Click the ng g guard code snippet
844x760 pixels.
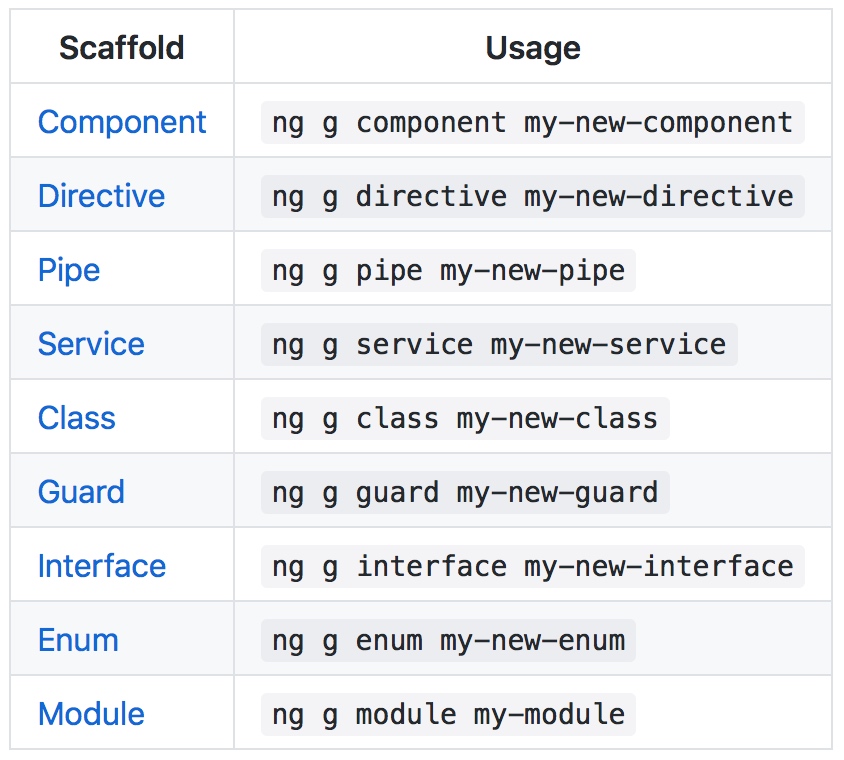coord(465,492)
